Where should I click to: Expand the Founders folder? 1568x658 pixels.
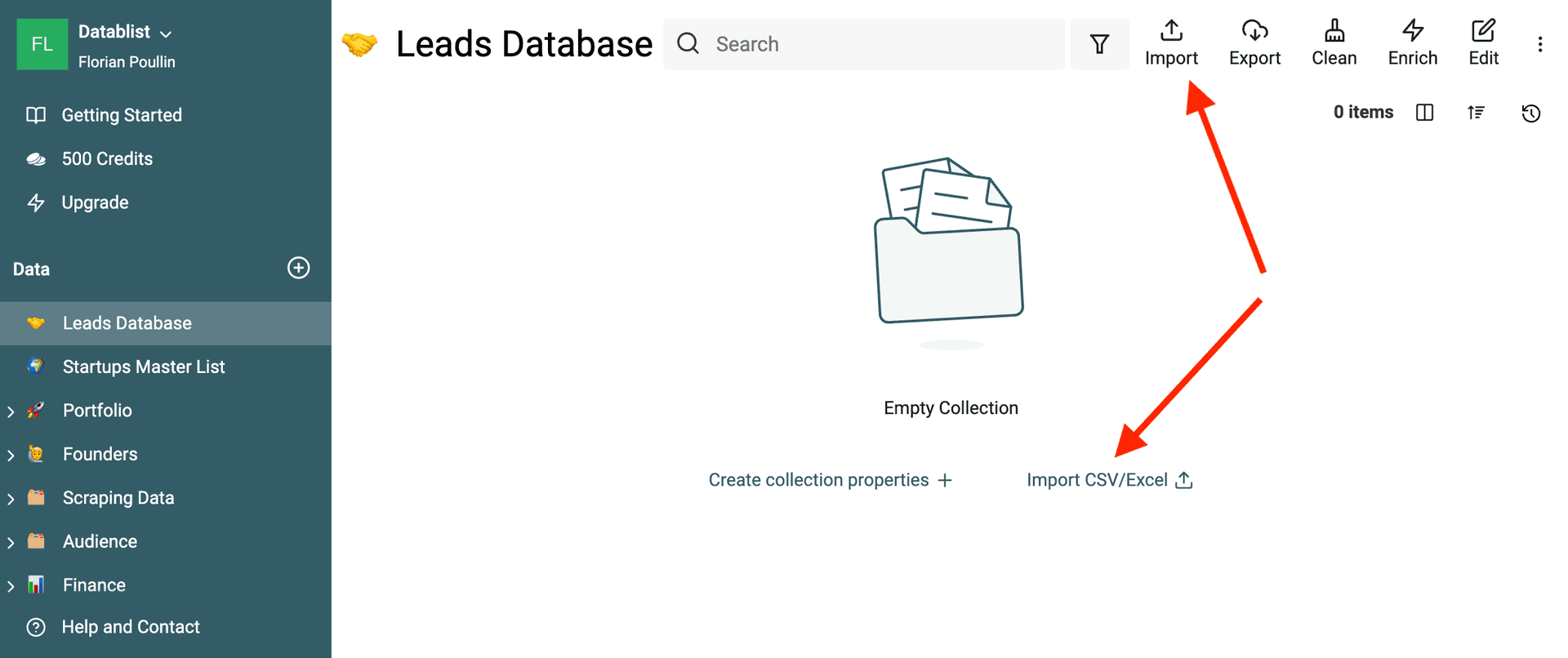tap(11, 455)
